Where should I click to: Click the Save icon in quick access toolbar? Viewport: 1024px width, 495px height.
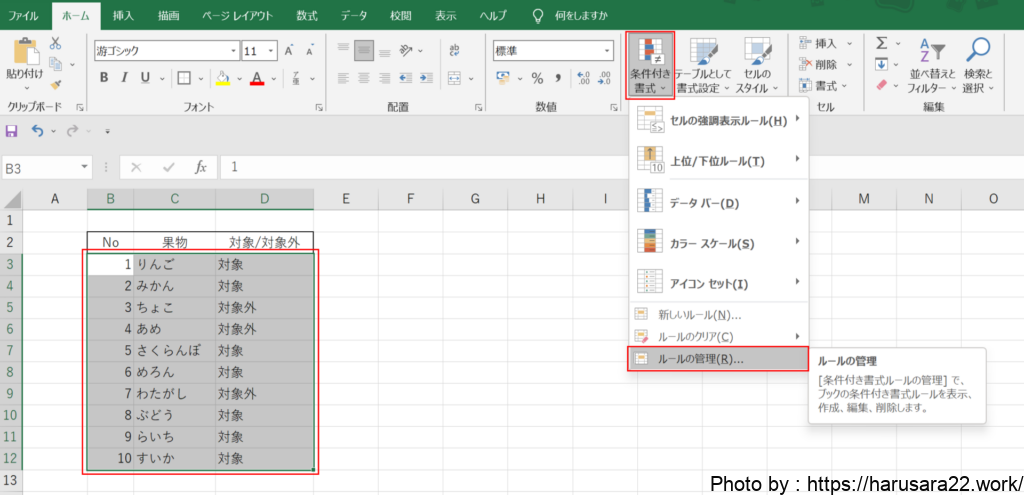pos(12,130)
